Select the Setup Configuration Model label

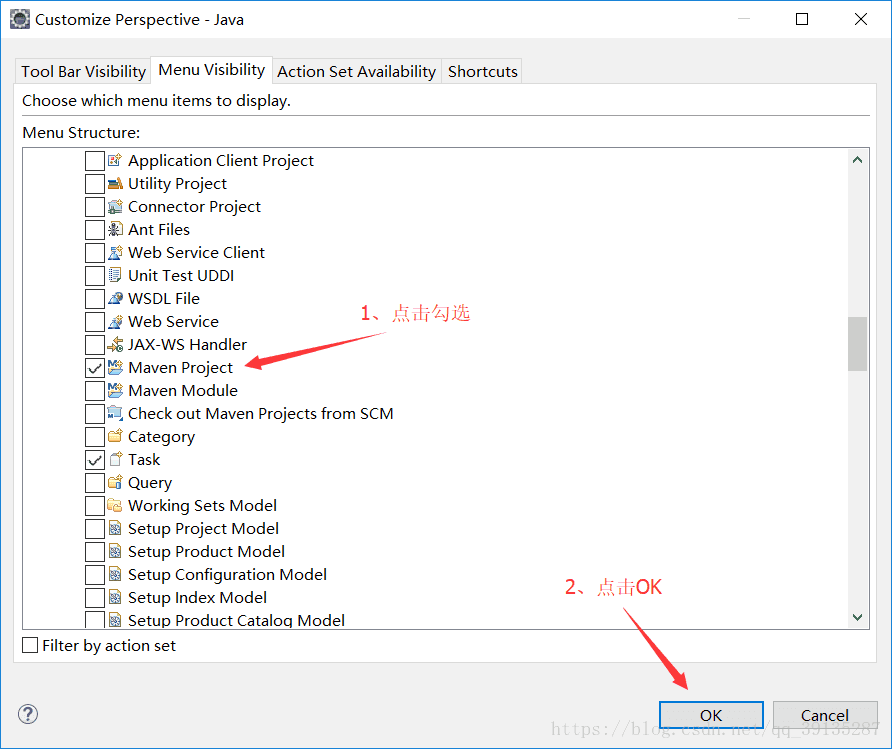click(228, 574)
